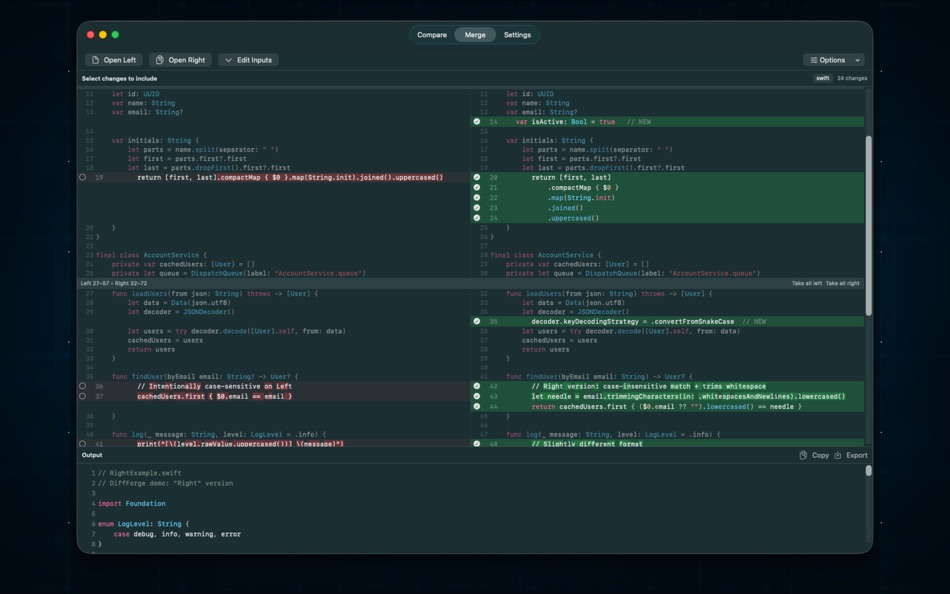Click the Export output label
950x594 pixels.
click(857, 455)
